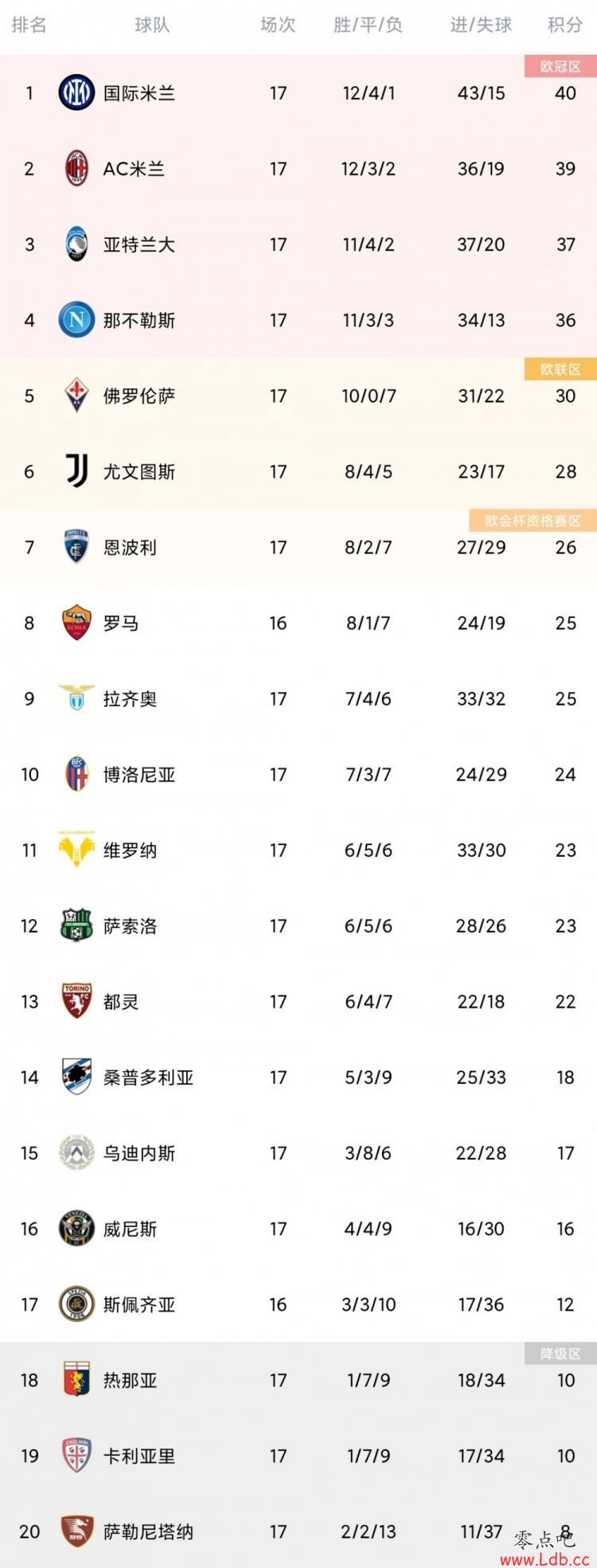Click the Sampdoria (桑普多利亚) team badge
Screen dimensions: 597x1568
point(77,1077)
